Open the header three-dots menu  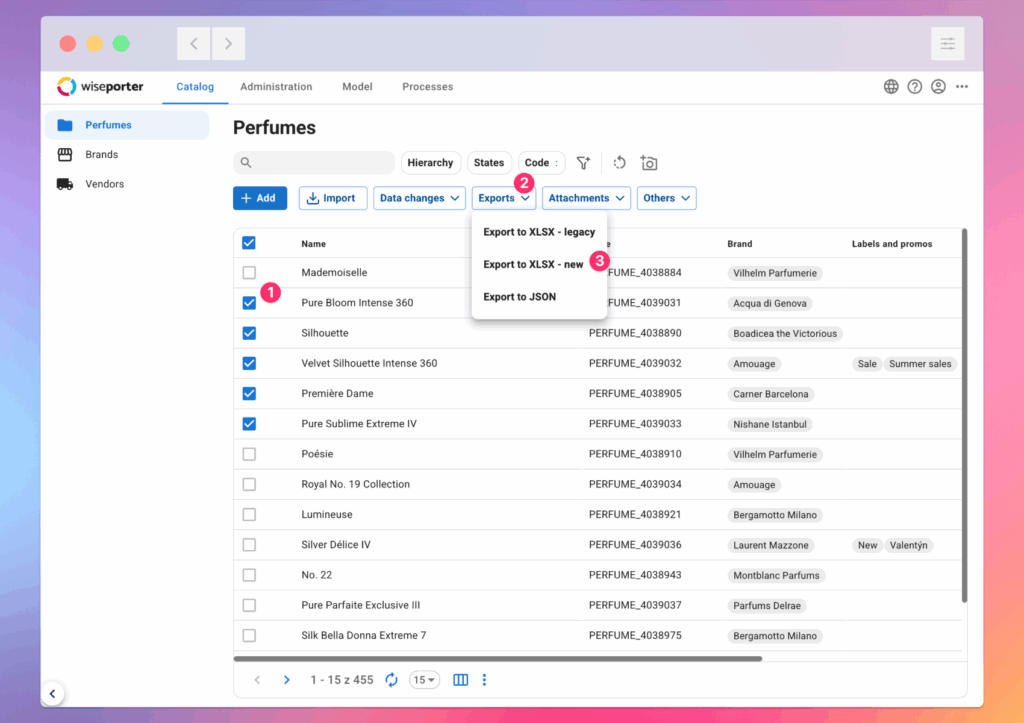962,86
